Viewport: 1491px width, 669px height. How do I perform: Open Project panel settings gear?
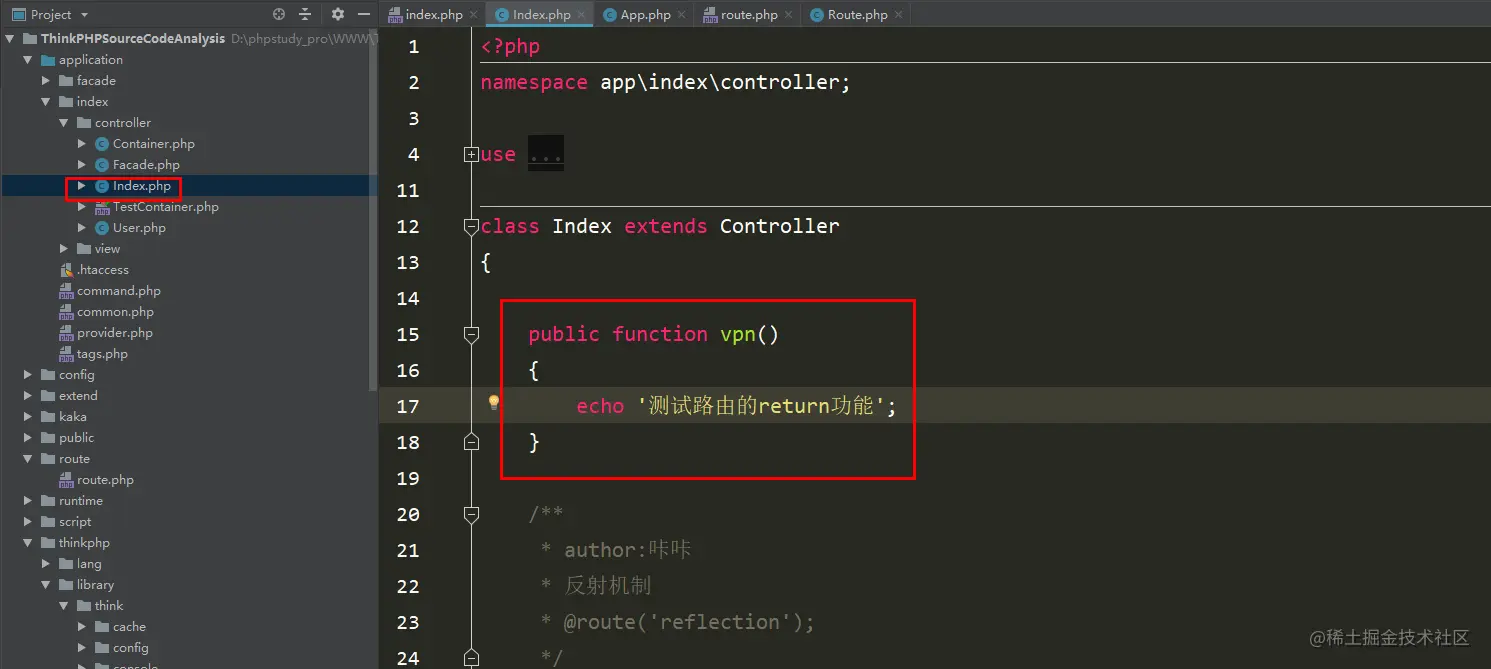[x=338, y=14]
